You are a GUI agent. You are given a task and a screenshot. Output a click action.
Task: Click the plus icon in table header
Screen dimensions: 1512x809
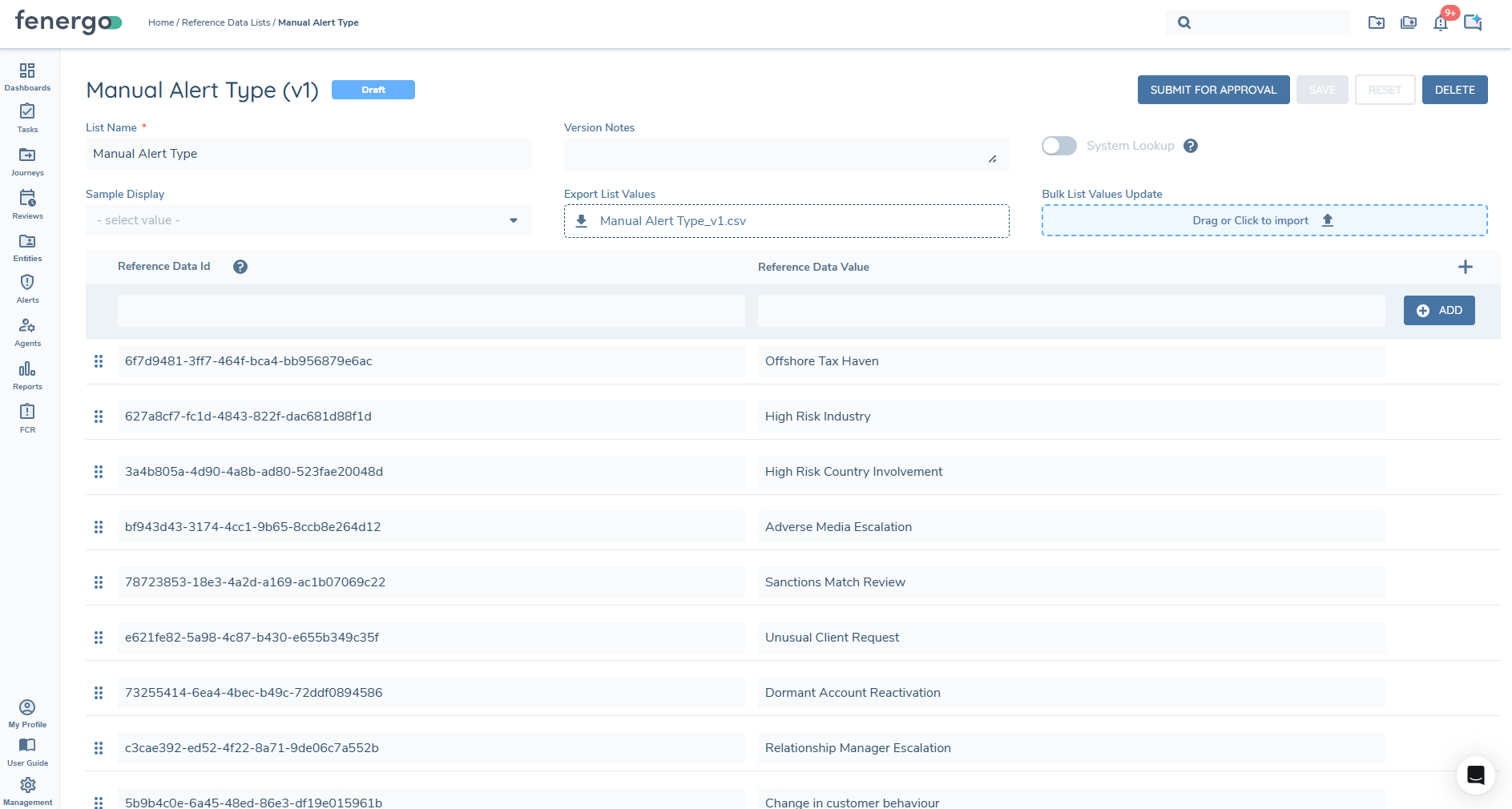coord(1465,267)
